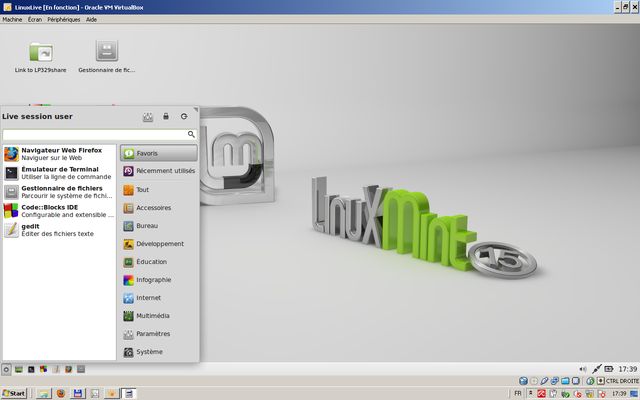
Task: Open gedit text editor from favorites
Action: click(x=59, y=230)
